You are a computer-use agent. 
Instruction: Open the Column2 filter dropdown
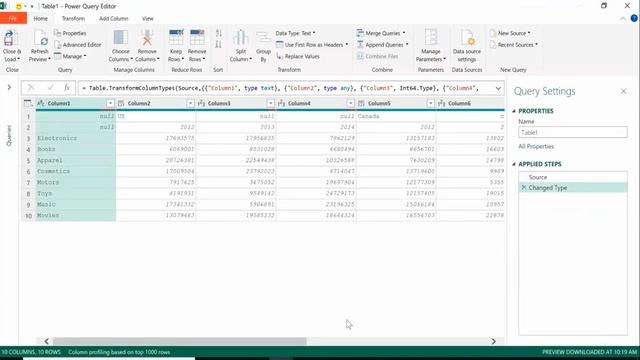(x=190, y=103)
